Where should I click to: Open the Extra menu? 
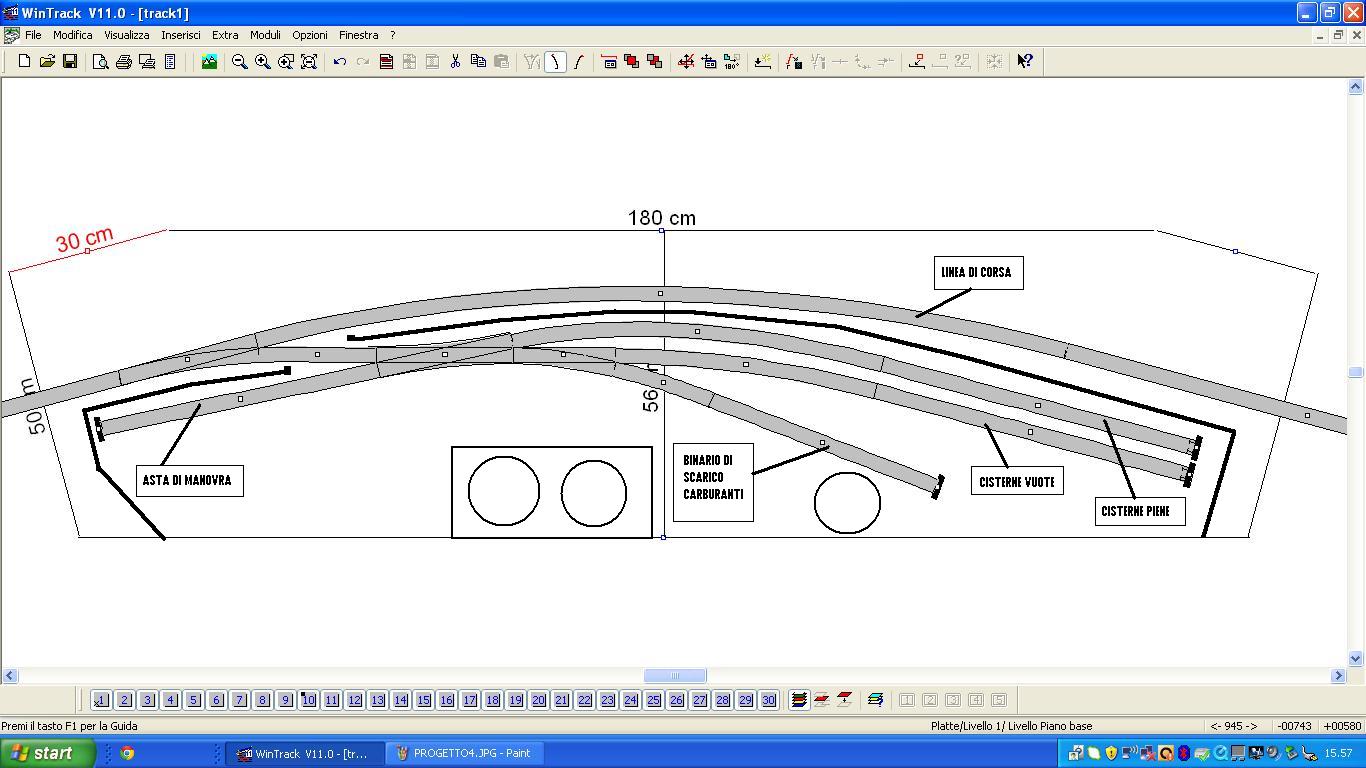(225, 35)
